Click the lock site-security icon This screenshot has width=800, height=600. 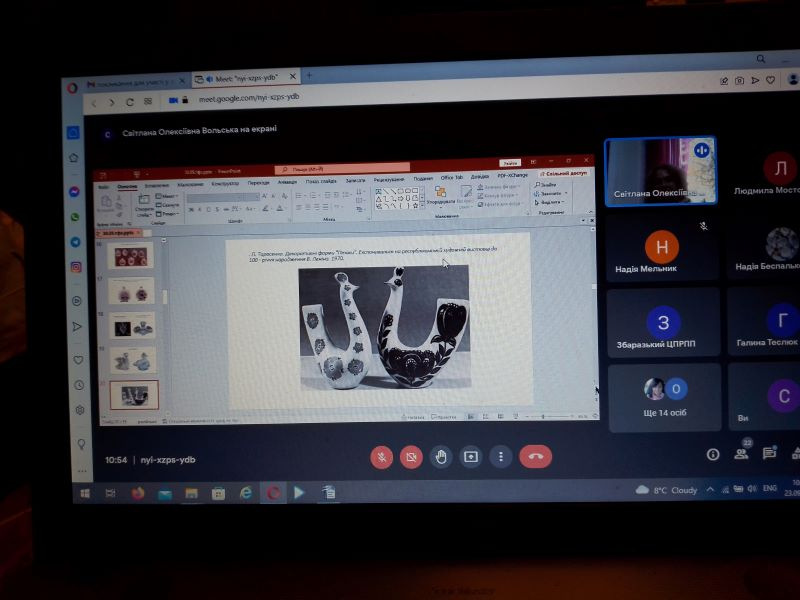(185, 100)
